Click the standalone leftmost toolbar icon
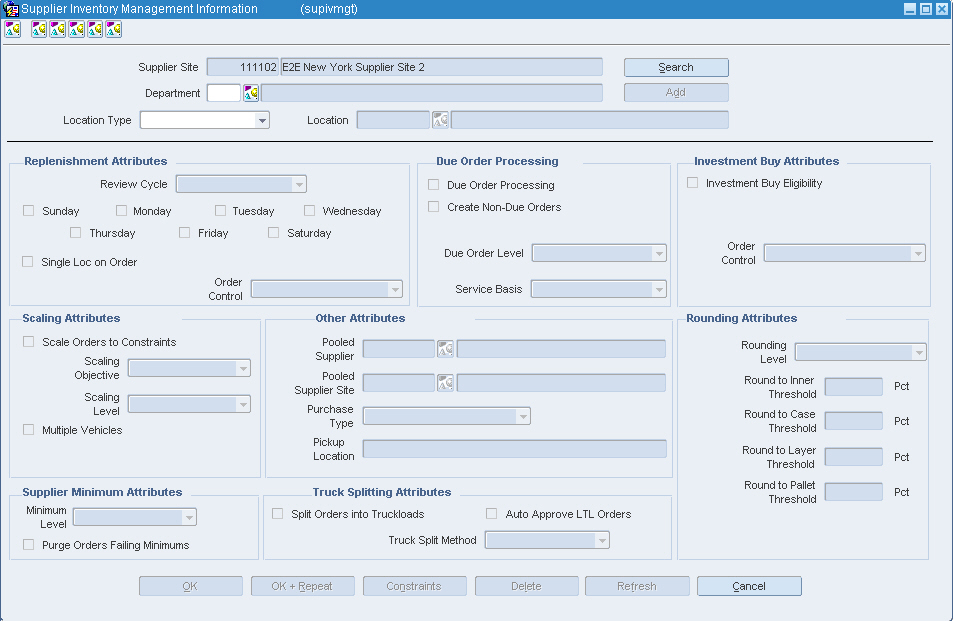The width and height of the screenshot is (954, 621). pos(13,29)
